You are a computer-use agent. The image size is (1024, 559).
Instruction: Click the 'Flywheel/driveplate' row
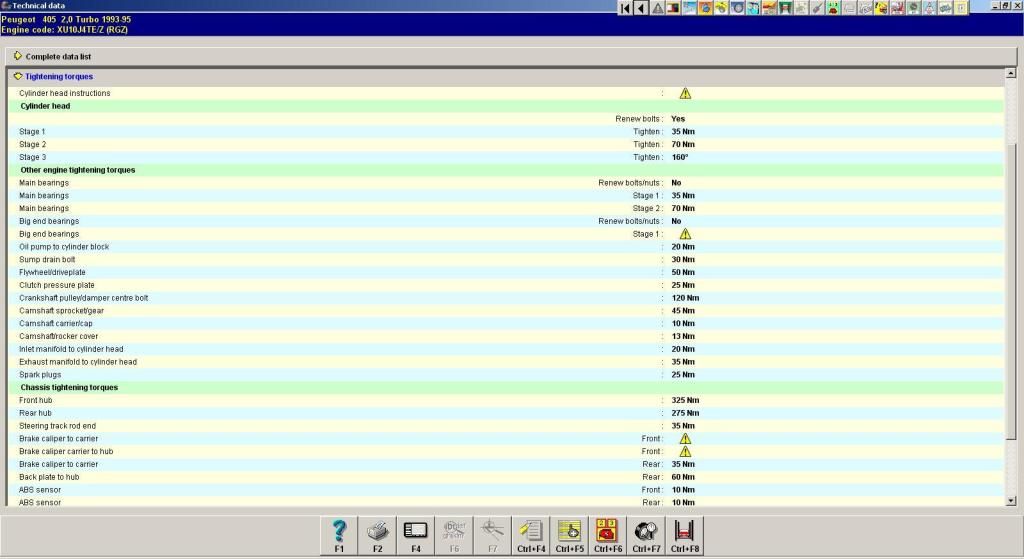click(x=506, y=272)
